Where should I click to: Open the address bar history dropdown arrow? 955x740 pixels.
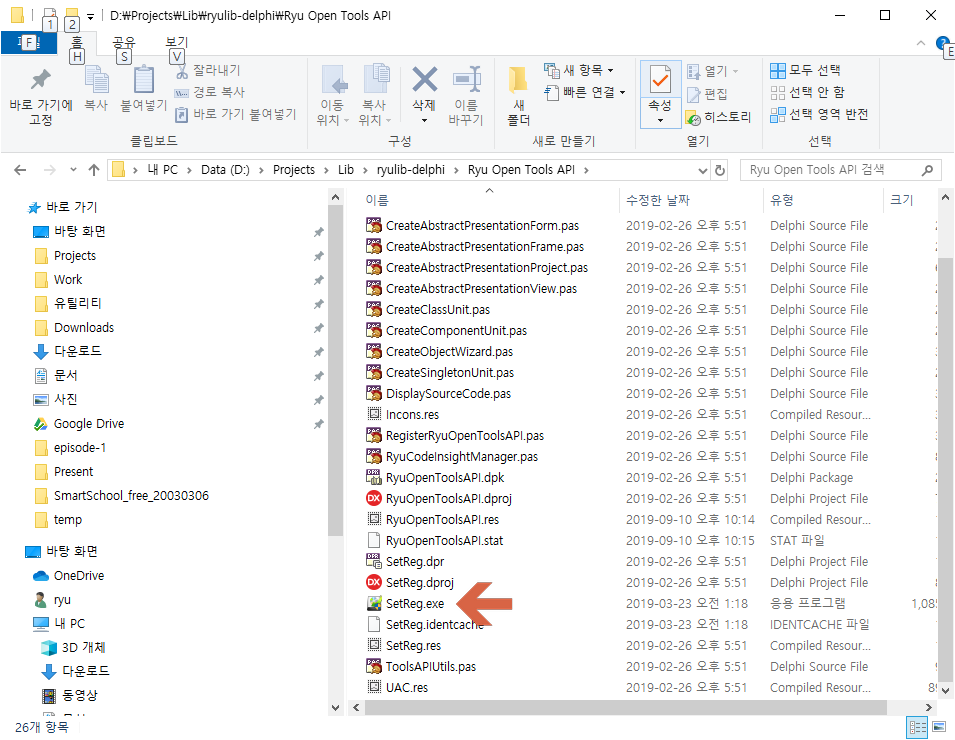point(702,170)
